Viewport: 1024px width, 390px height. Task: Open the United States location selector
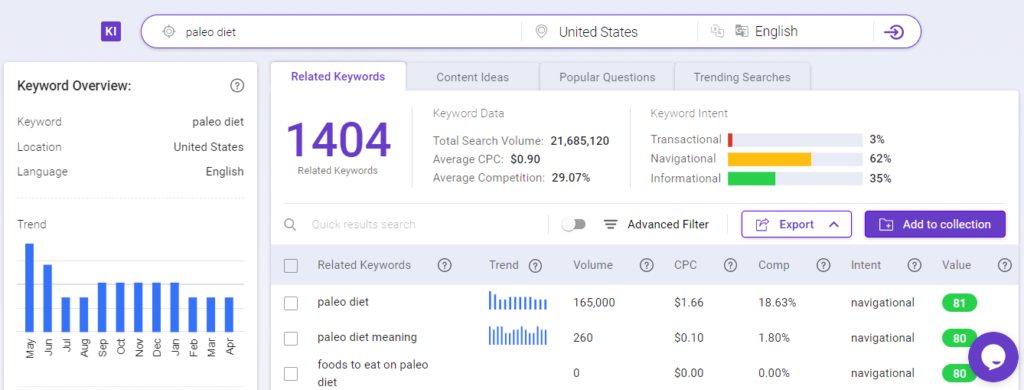[598, 31]
